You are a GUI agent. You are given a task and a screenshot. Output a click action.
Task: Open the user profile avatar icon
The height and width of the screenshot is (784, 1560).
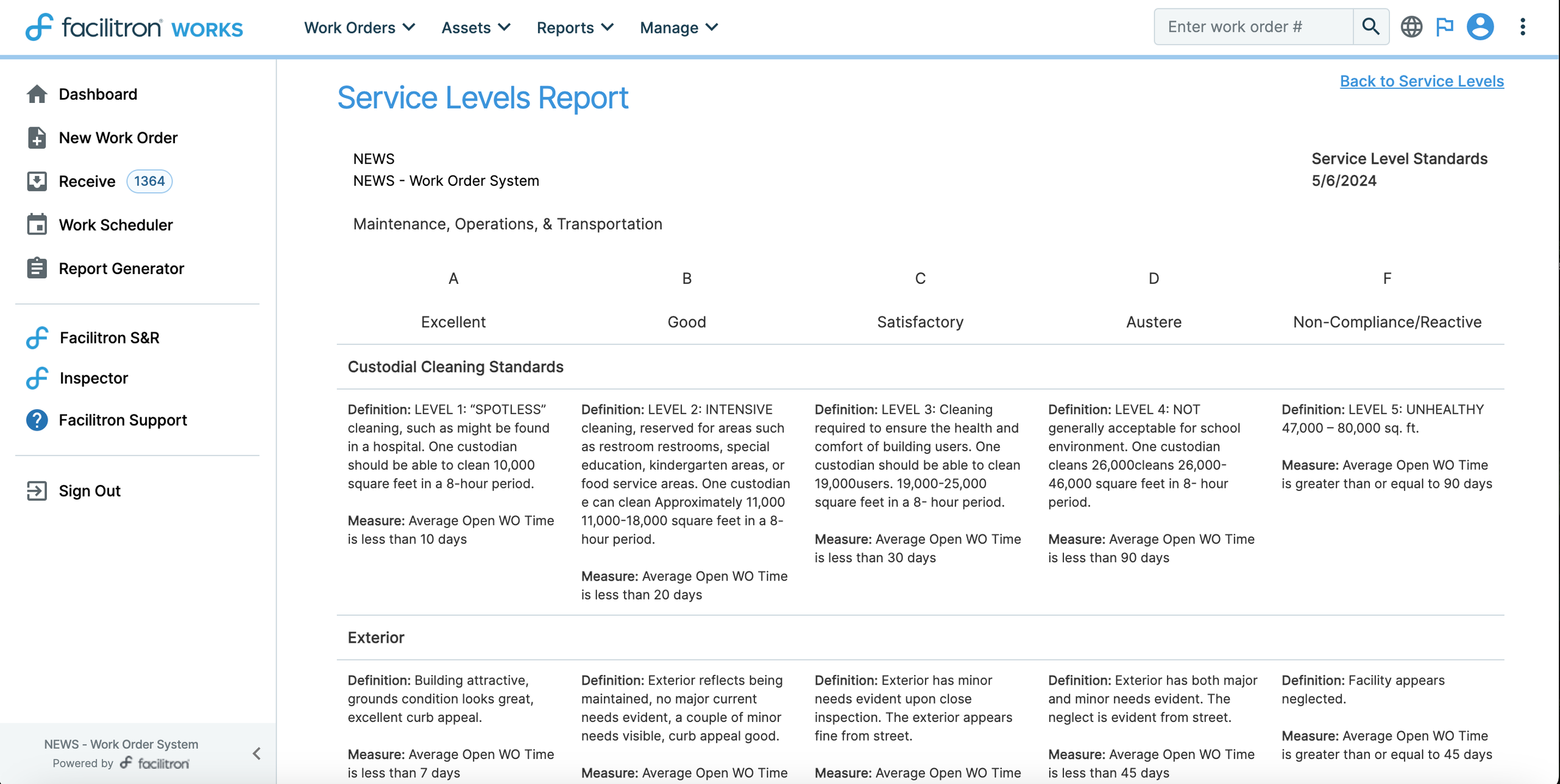[x=1480, y=27]
